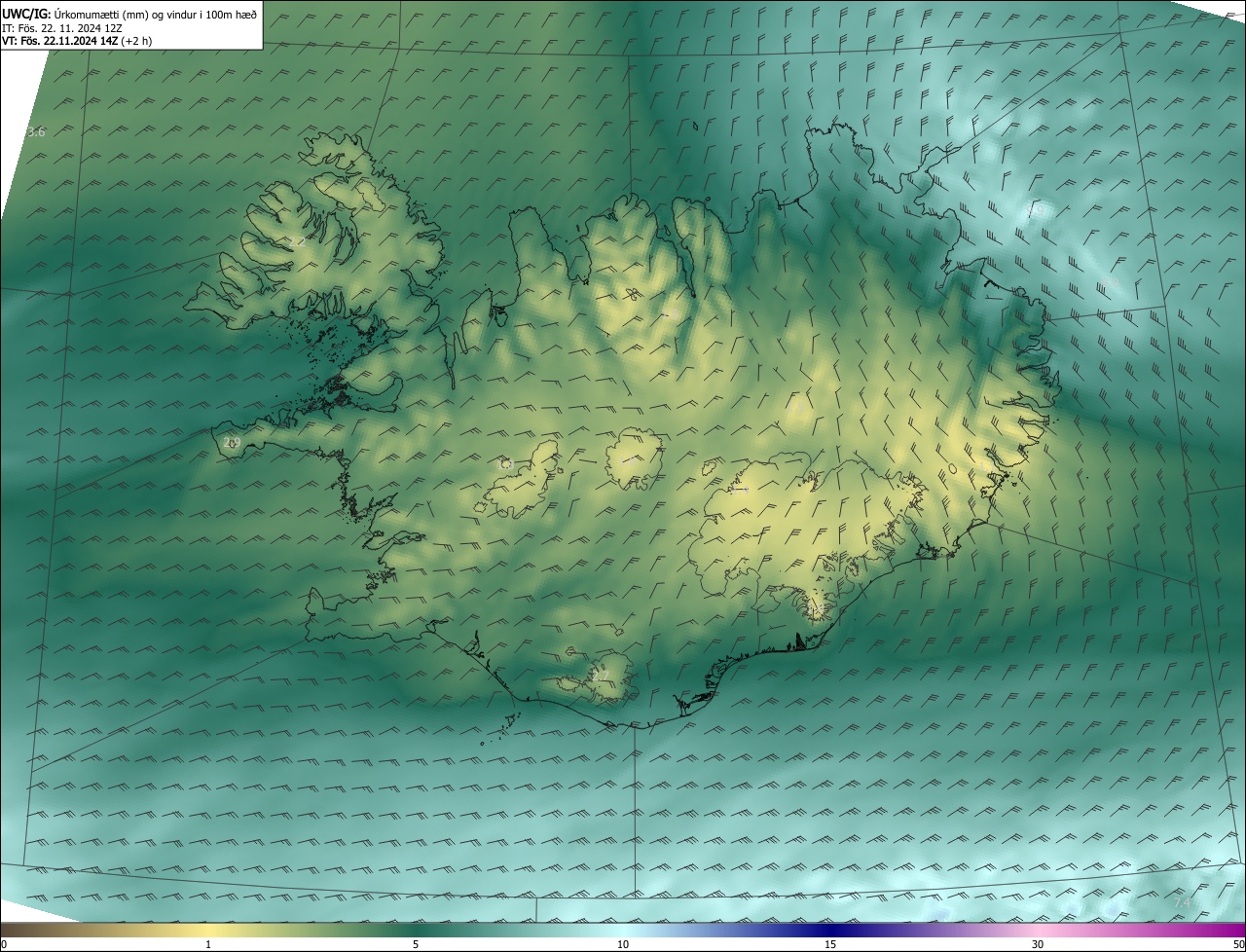Click the colorbar tick label '0'
The height and width of the screenshot is (952, 1246).
pos(4,944)
